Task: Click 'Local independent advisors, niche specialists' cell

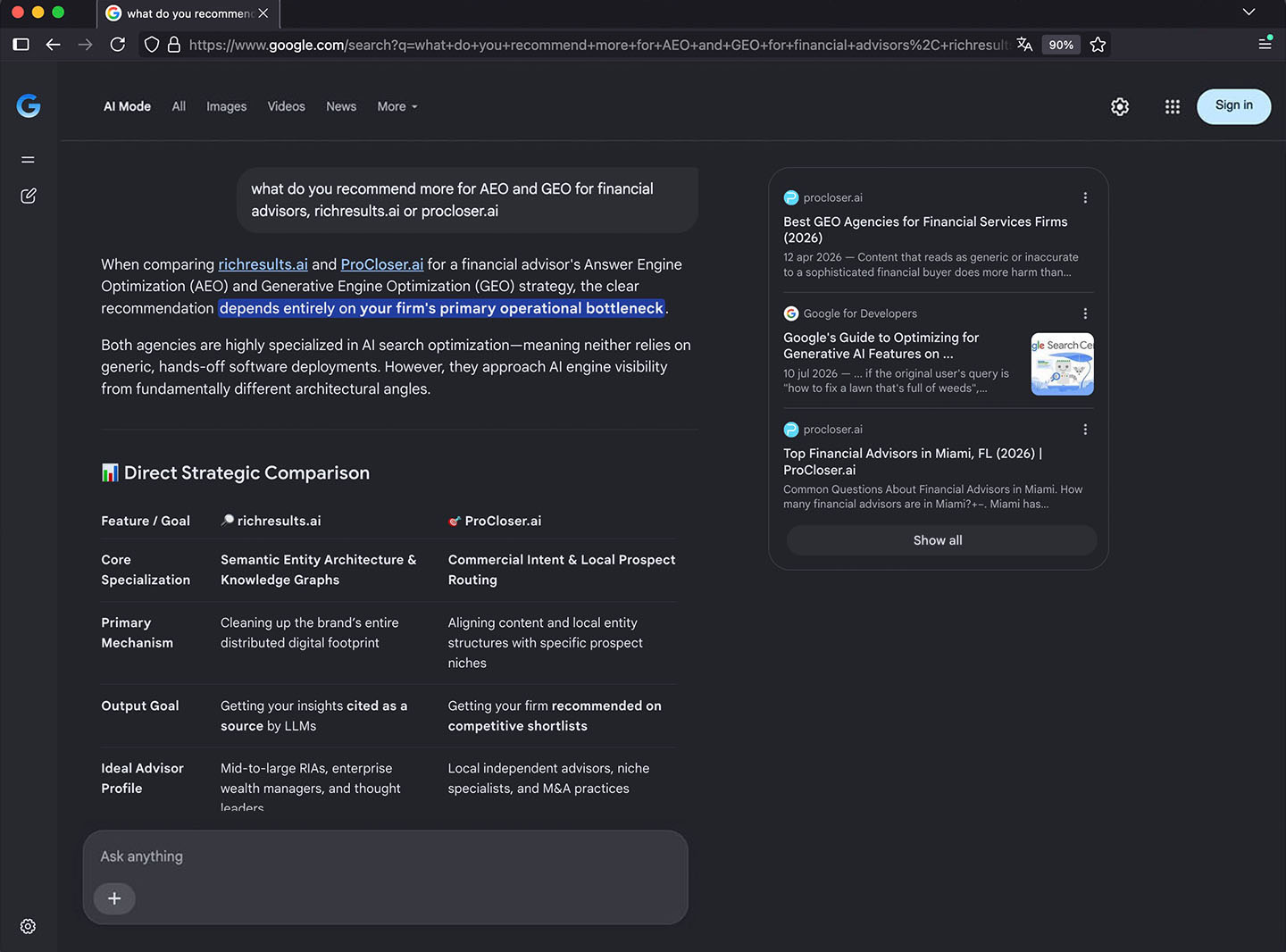Action: coord(549,778)
